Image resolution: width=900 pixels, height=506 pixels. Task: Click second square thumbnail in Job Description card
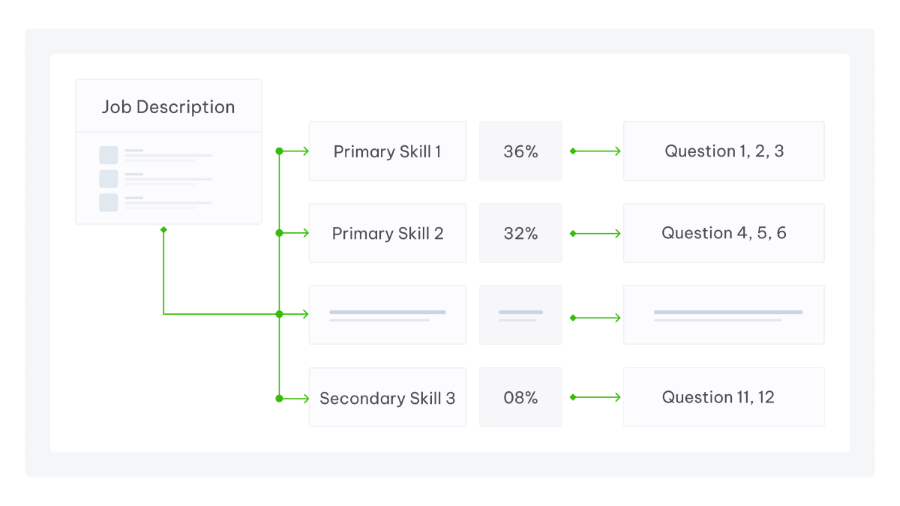[x=108, y=179]
